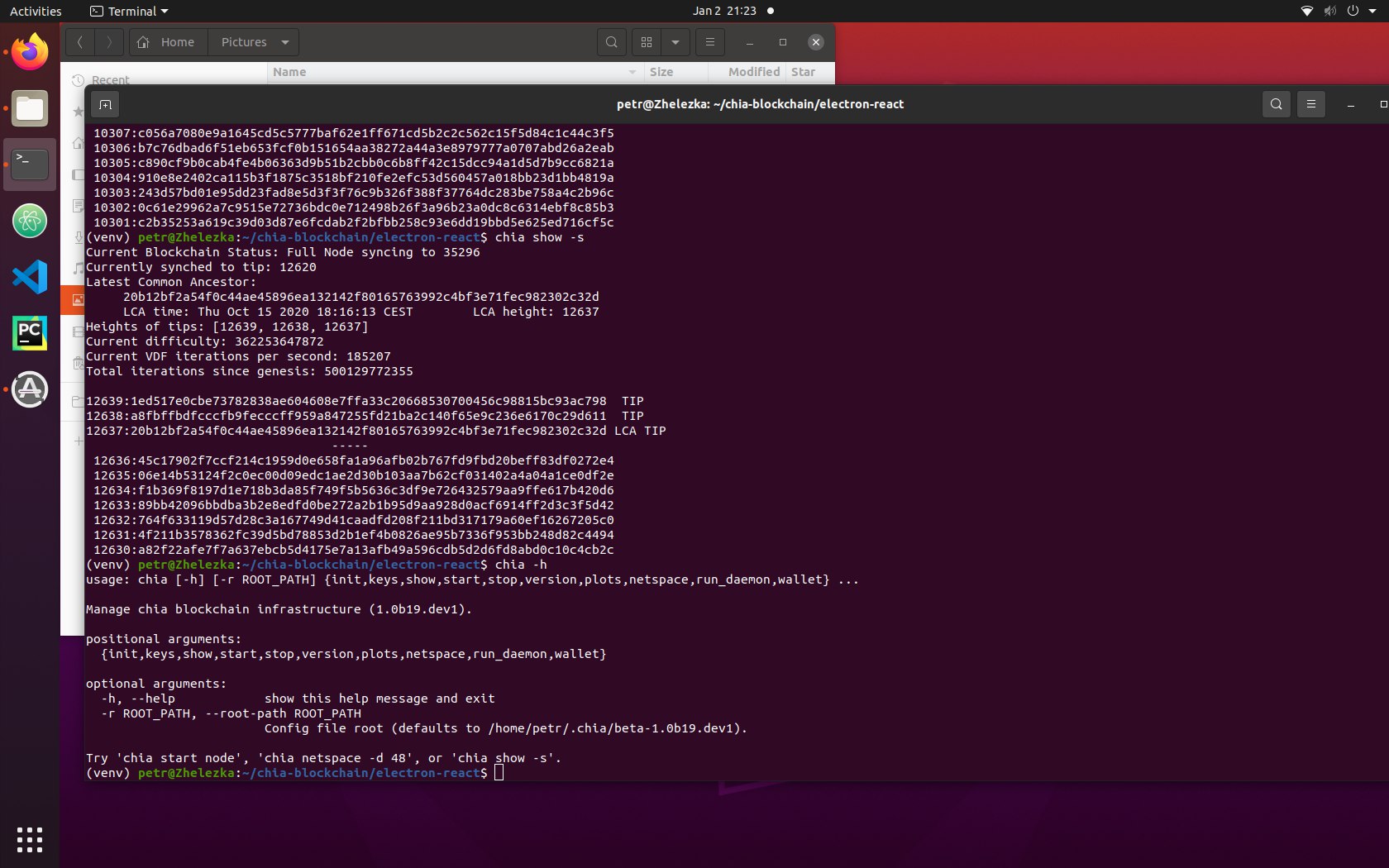
Task: Launch Atom editor from the dock
Action: tap(30, 221)
